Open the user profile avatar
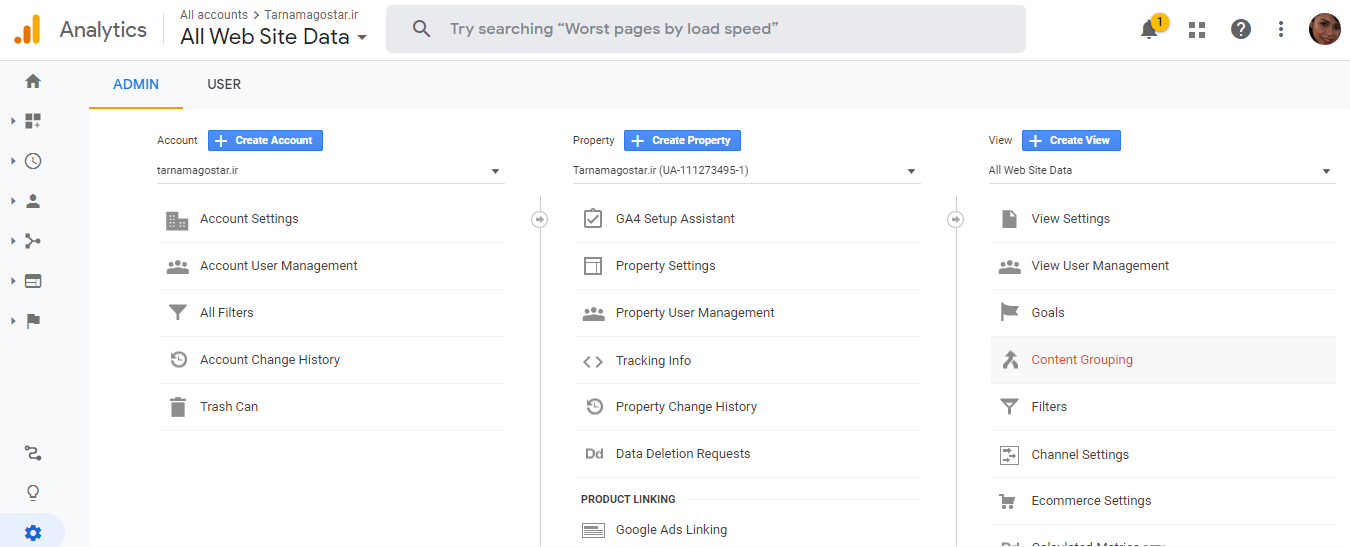The height and width of the screenshot is (547, 1350). 1325,29
